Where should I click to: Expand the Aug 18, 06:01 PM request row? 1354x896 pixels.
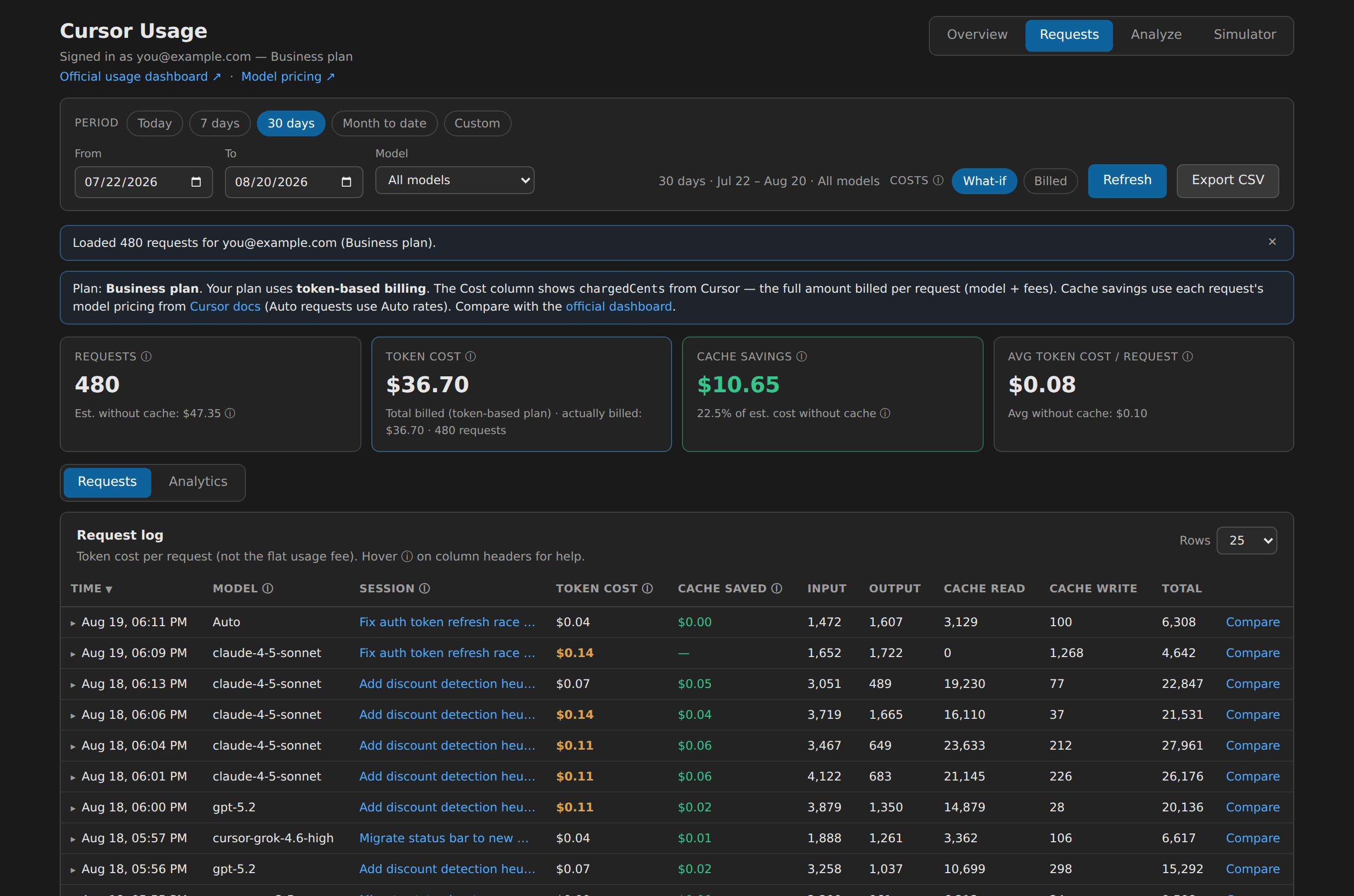coord(73,777)
